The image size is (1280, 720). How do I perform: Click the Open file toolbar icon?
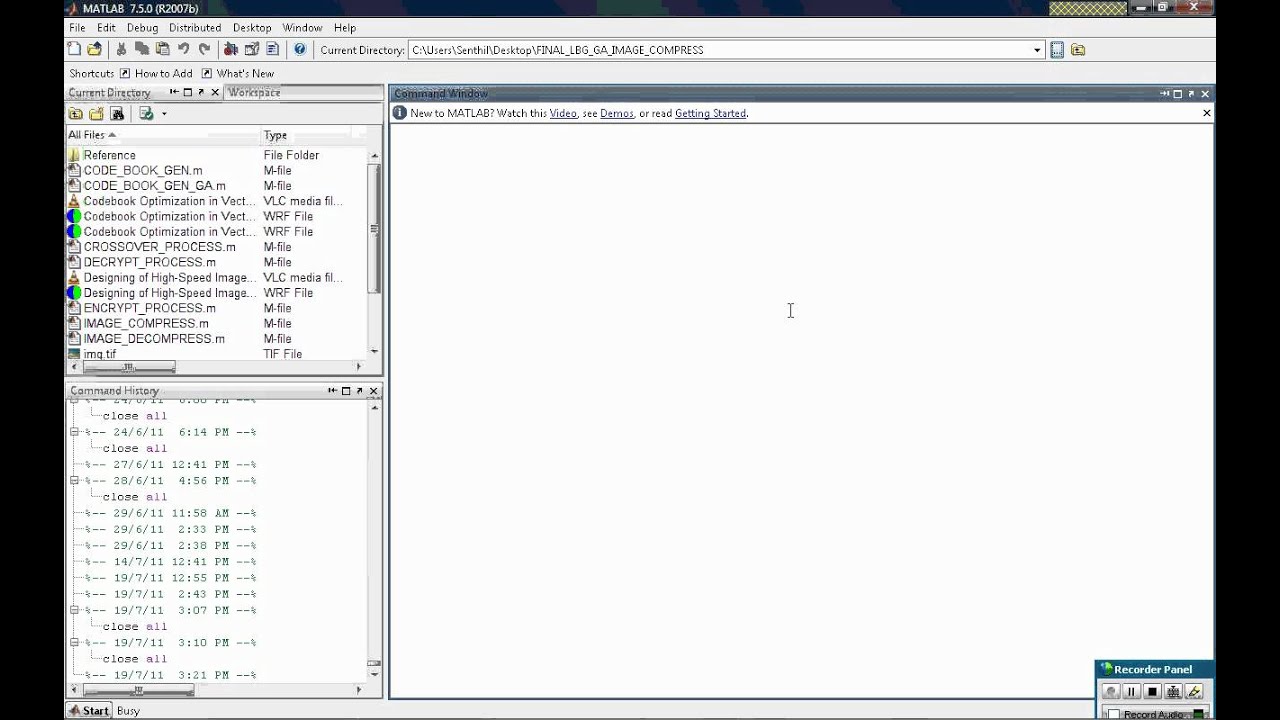tap(95, 49)
